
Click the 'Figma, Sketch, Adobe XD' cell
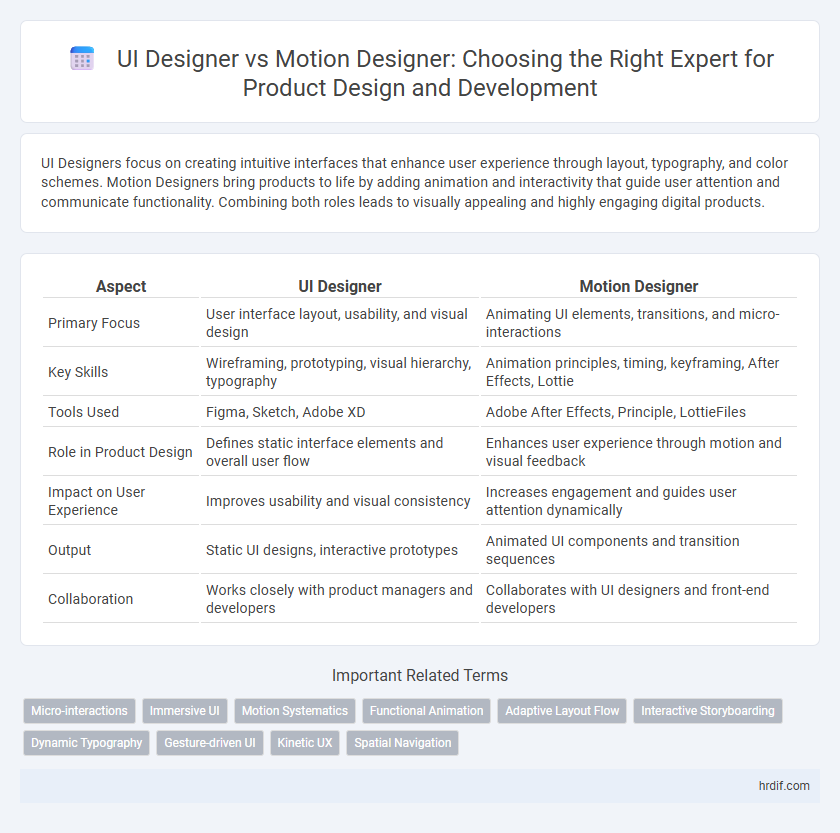(340, 412)
